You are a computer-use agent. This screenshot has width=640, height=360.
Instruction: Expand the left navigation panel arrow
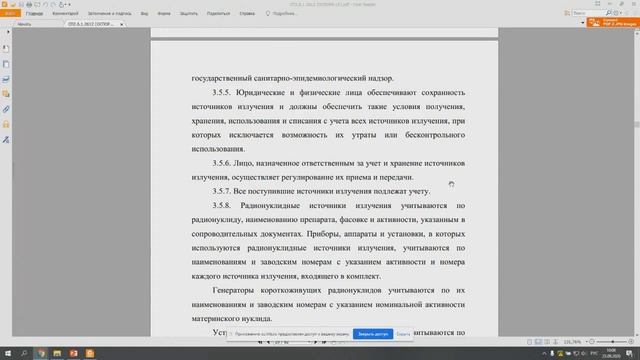click(8, 31)
